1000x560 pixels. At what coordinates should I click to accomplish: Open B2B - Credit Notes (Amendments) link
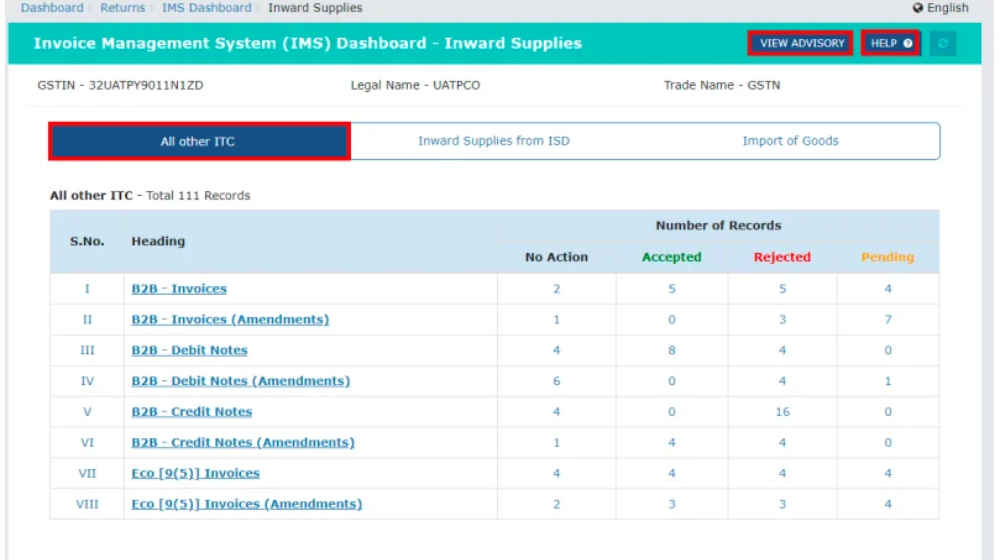242,443
